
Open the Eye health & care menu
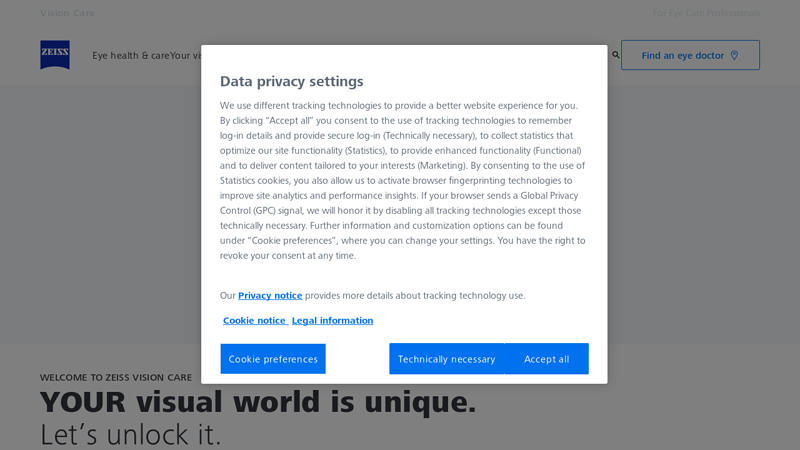click(131, 56)
